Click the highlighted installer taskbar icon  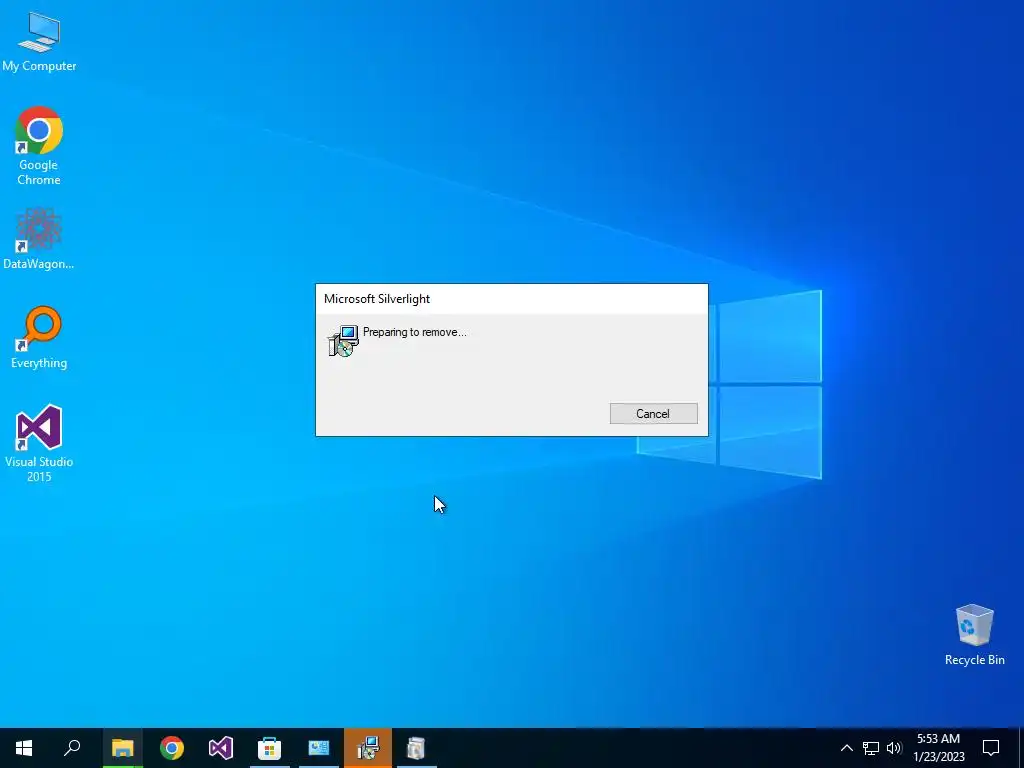[368, 748]
